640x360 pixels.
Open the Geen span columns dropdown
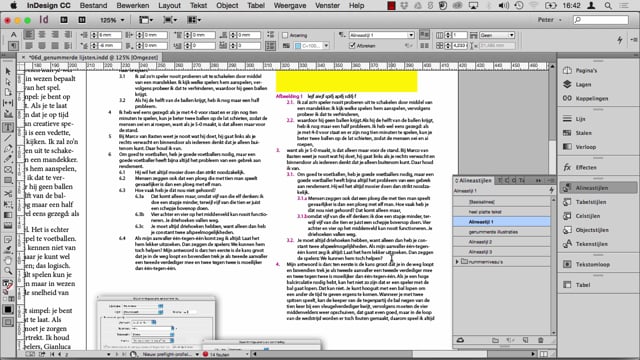tap(511, 35)
